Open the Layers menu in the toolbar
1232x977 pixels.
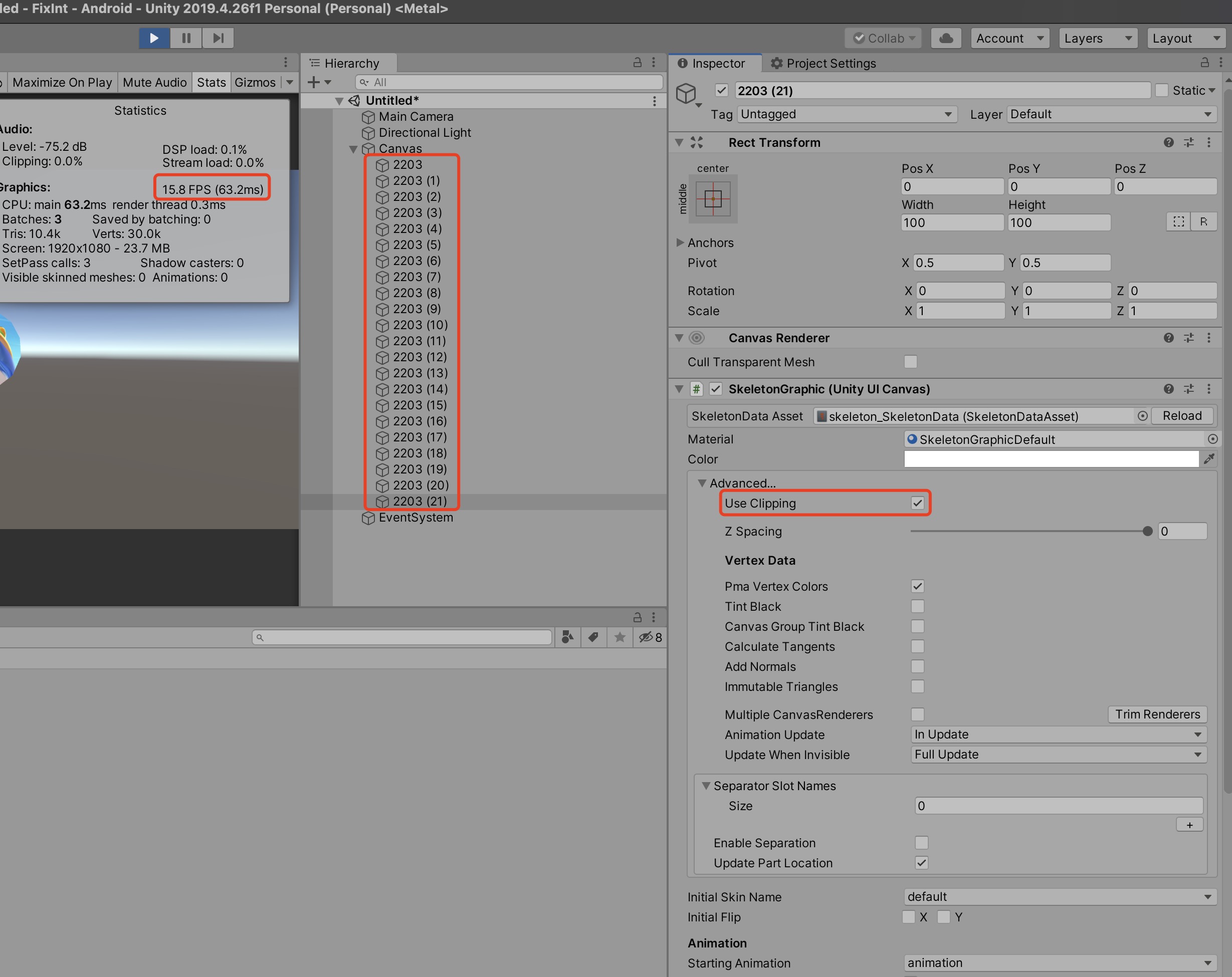pos(1097,38)
